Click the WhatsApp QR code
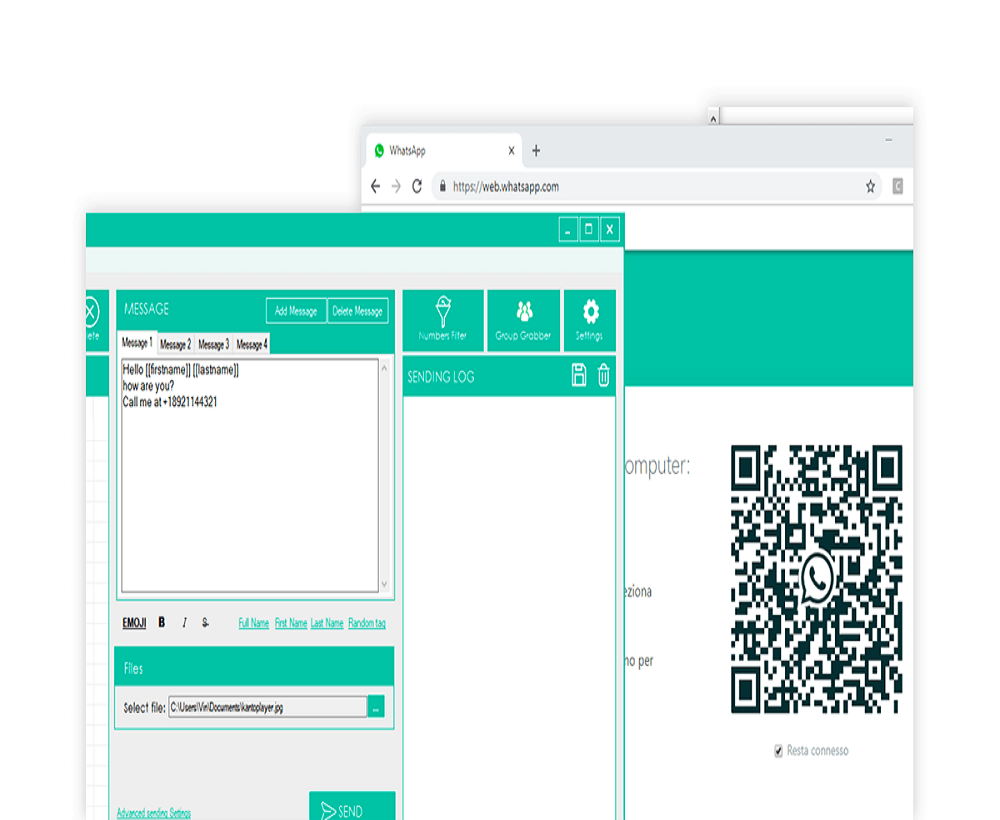Image resolution: width=1000 pixels, height=820 pixels. [x=816, y=579]
